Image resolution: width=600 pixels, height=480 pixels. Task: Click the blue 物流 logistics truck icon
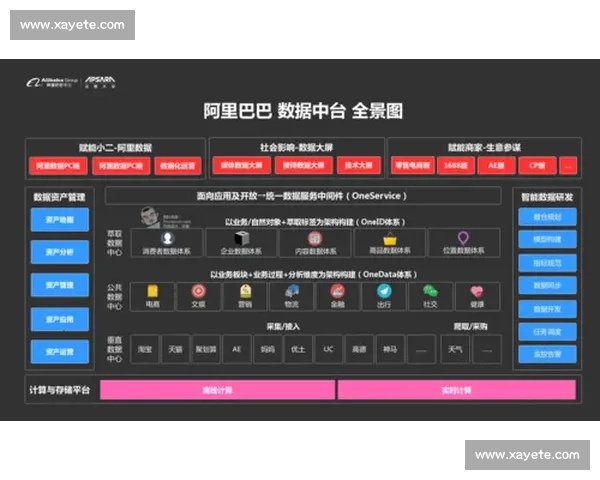(292, 291)
